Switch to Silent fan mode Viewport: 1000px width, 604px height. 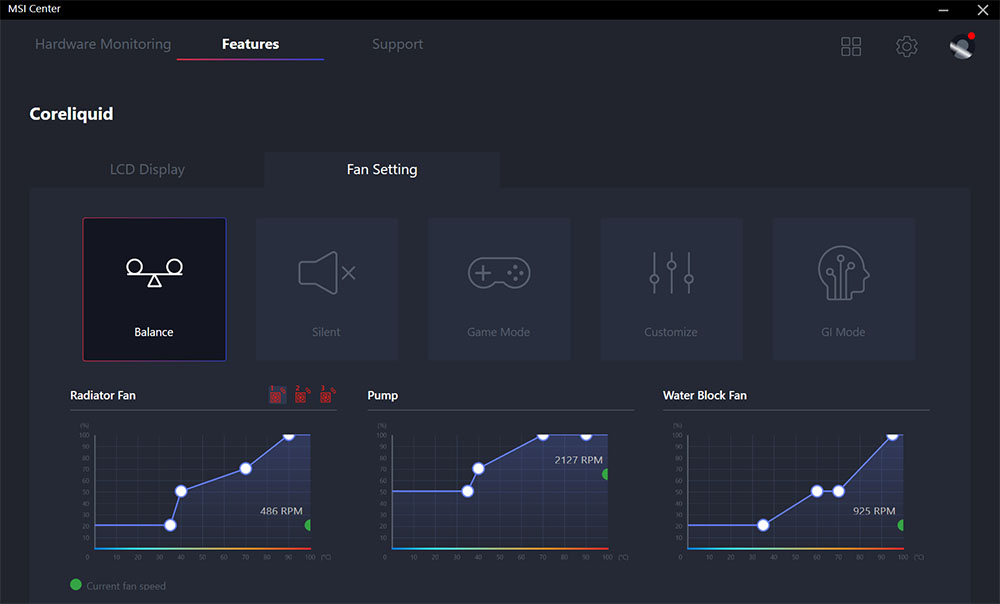327,289
